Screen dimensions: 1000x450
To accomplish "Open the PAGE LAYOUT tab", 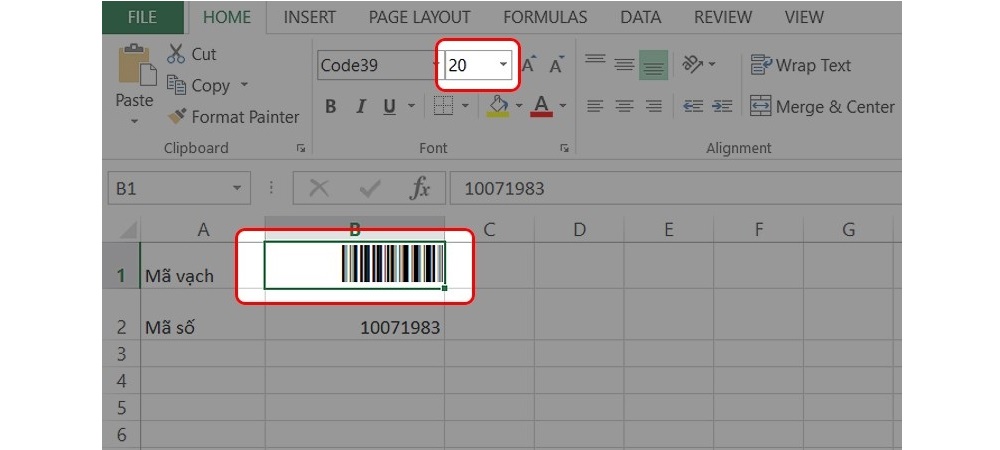I will pos(419,17).
